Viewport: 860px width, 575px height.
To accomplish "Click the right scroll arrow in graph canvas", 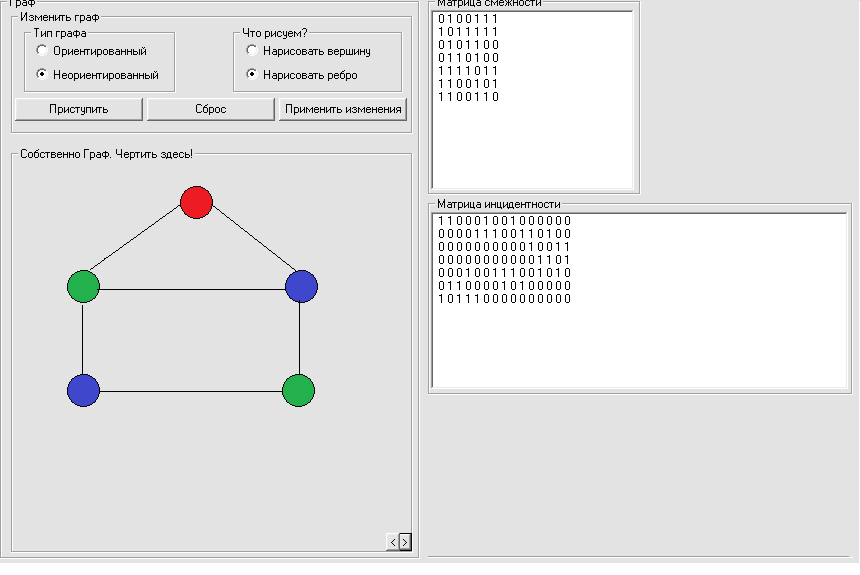I will (x=404, y=542).
